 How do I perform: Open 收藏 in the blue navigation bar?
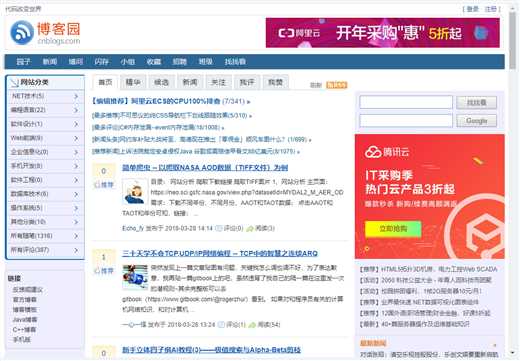(154, 62)
